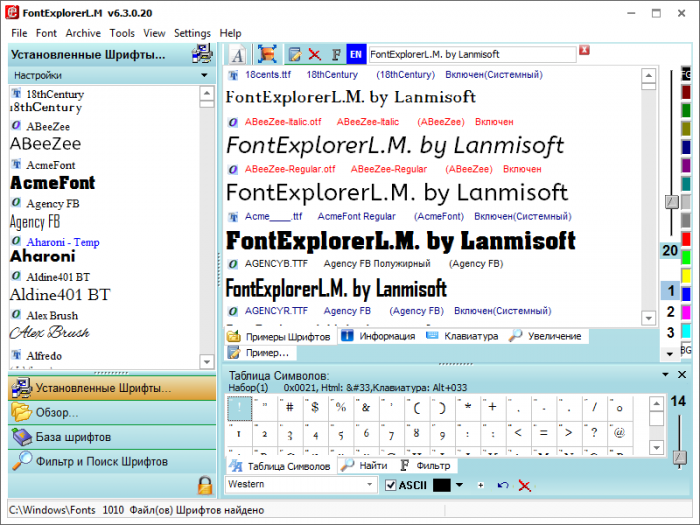Open the File menu
Screen dimensions: 700x525
[19, 33]
